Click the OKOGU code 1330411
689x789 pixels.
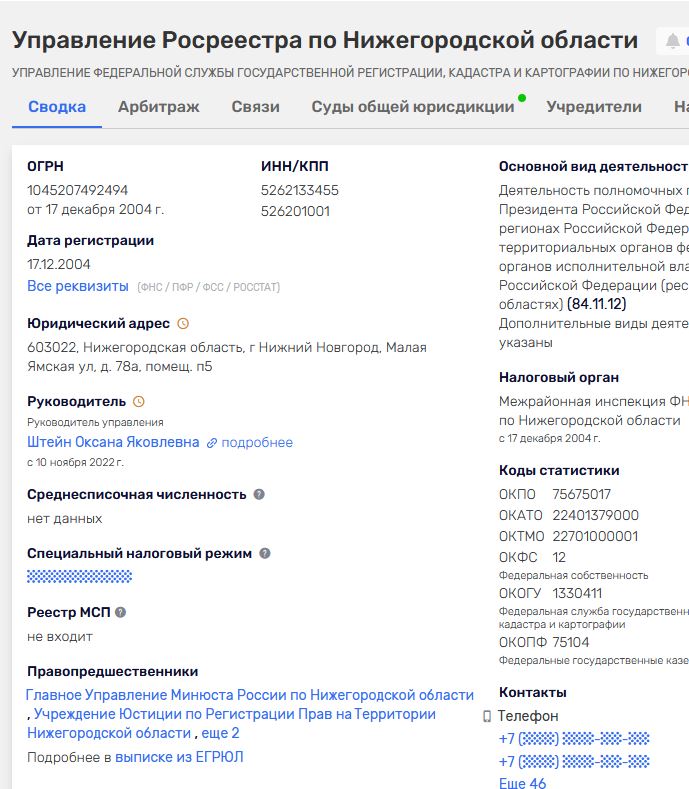pos(577,593)
